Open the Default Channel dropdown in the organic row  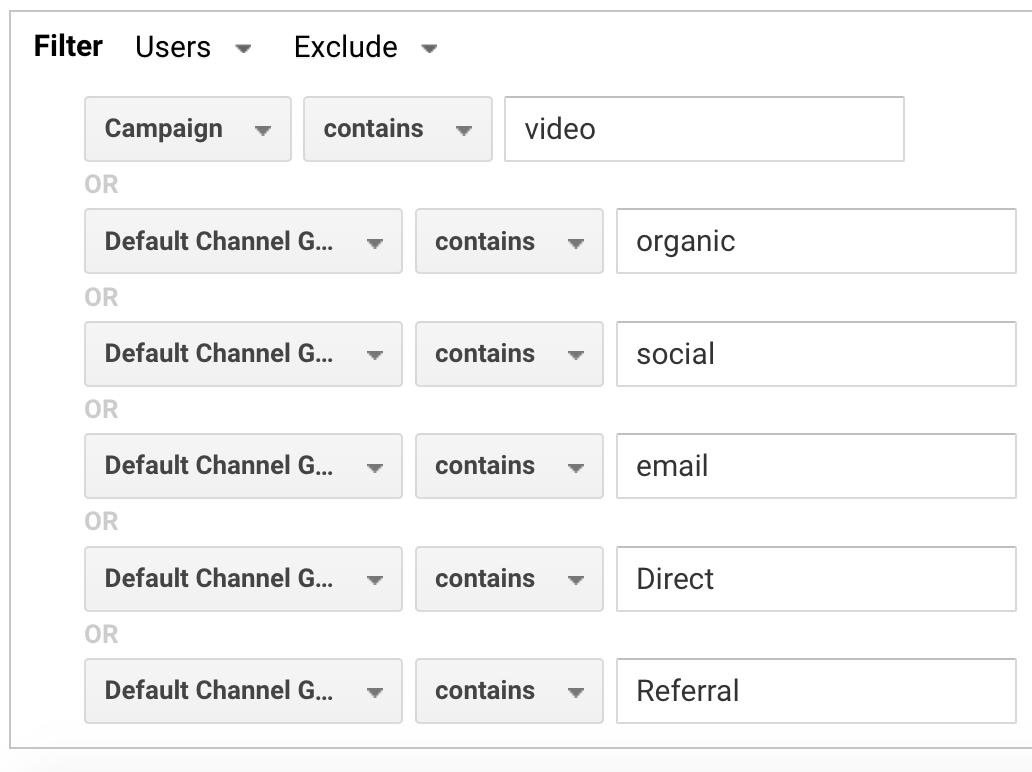[x=243, y=241]
